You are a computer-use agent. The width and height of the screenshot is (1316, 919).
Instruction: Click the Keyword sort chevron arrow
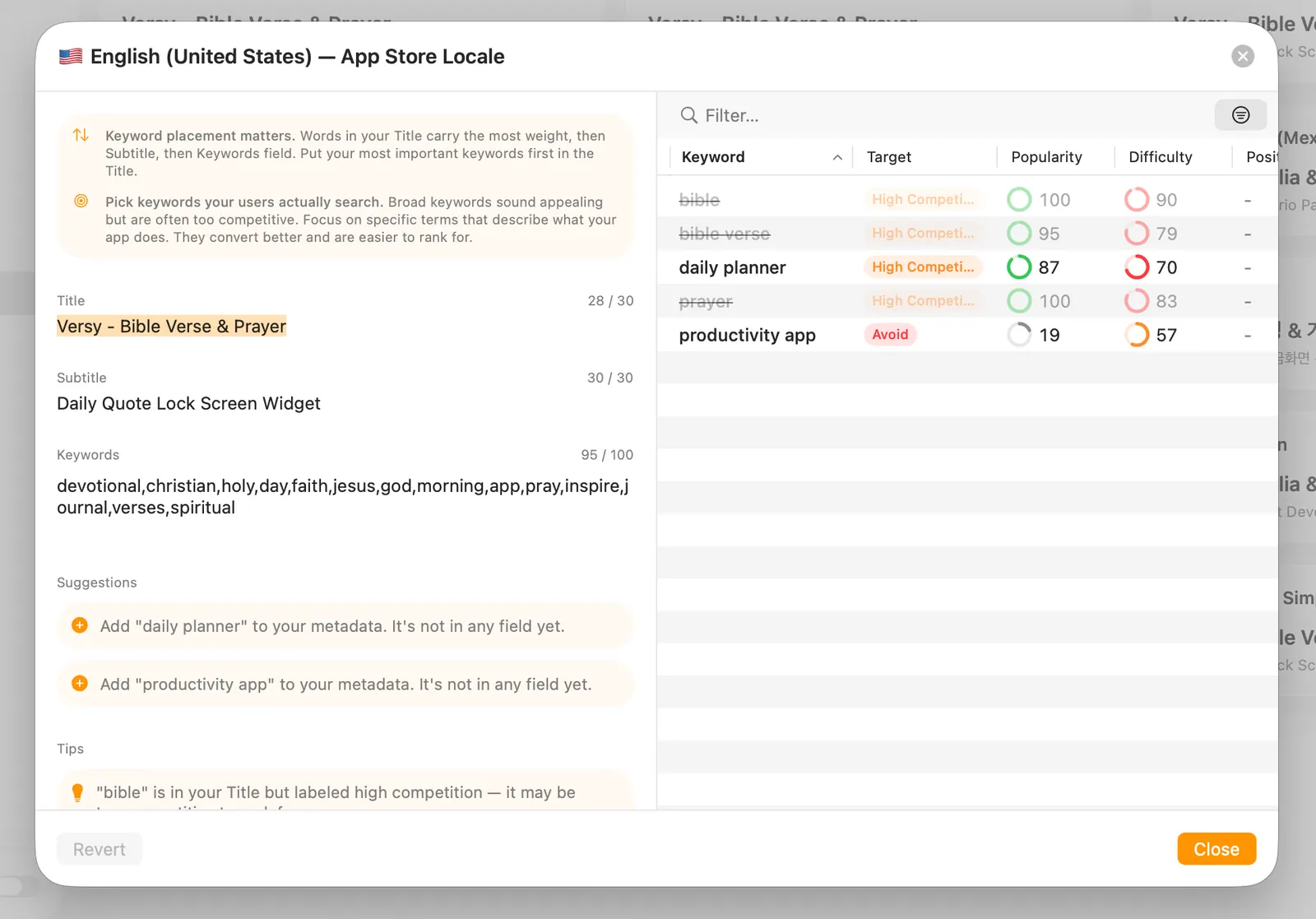[x=837, y=157]
